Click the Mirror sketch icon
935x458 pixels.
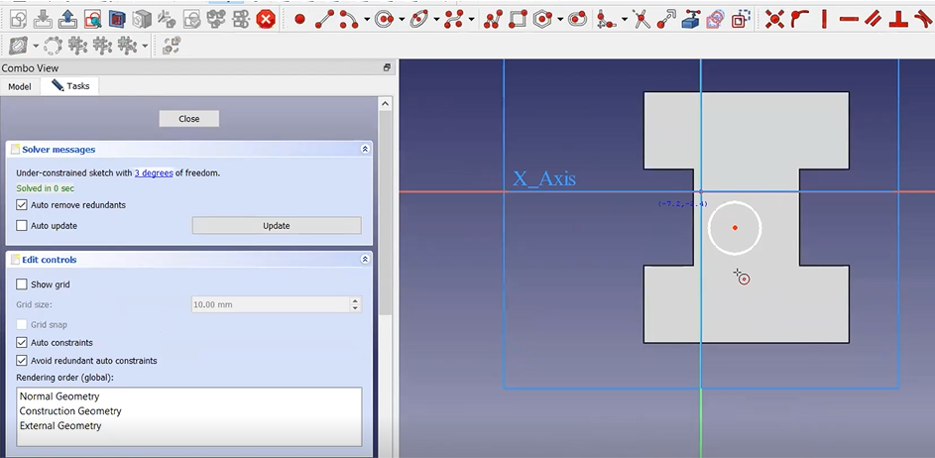click(x=241, y=20)
